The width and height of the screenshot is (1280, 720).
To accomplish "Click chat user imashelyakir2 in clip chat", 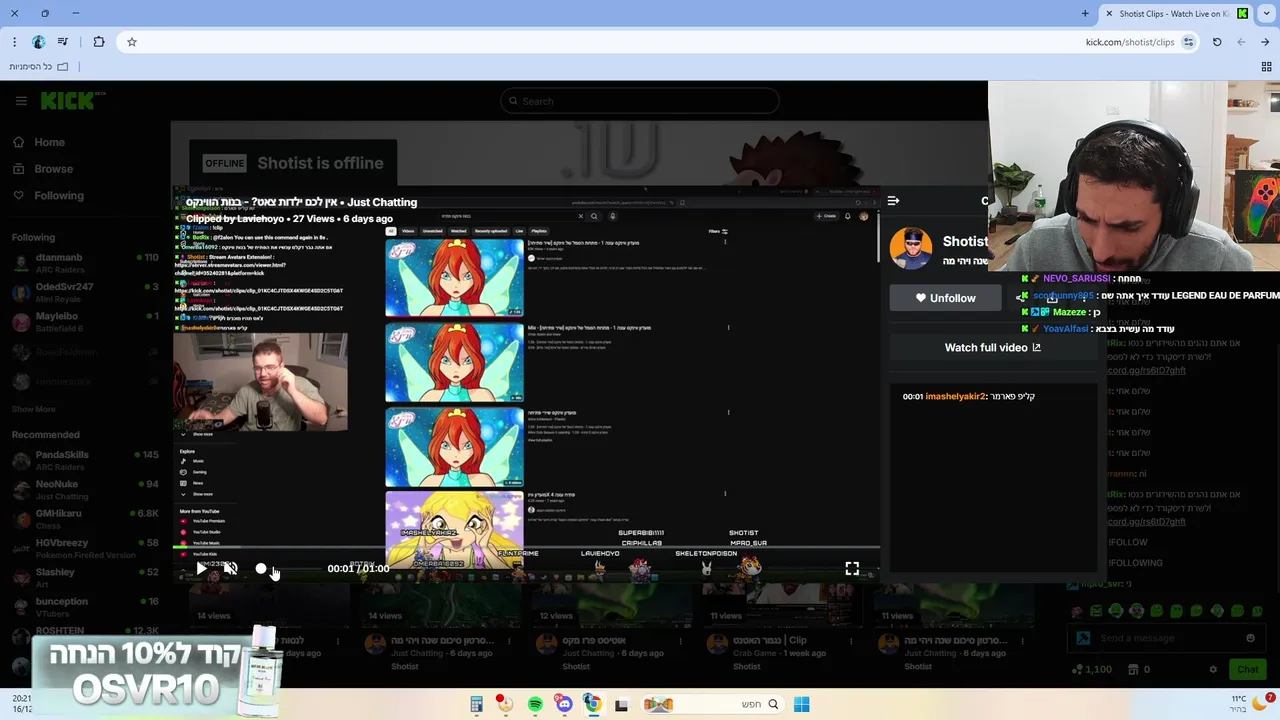I will pos(955,396).
